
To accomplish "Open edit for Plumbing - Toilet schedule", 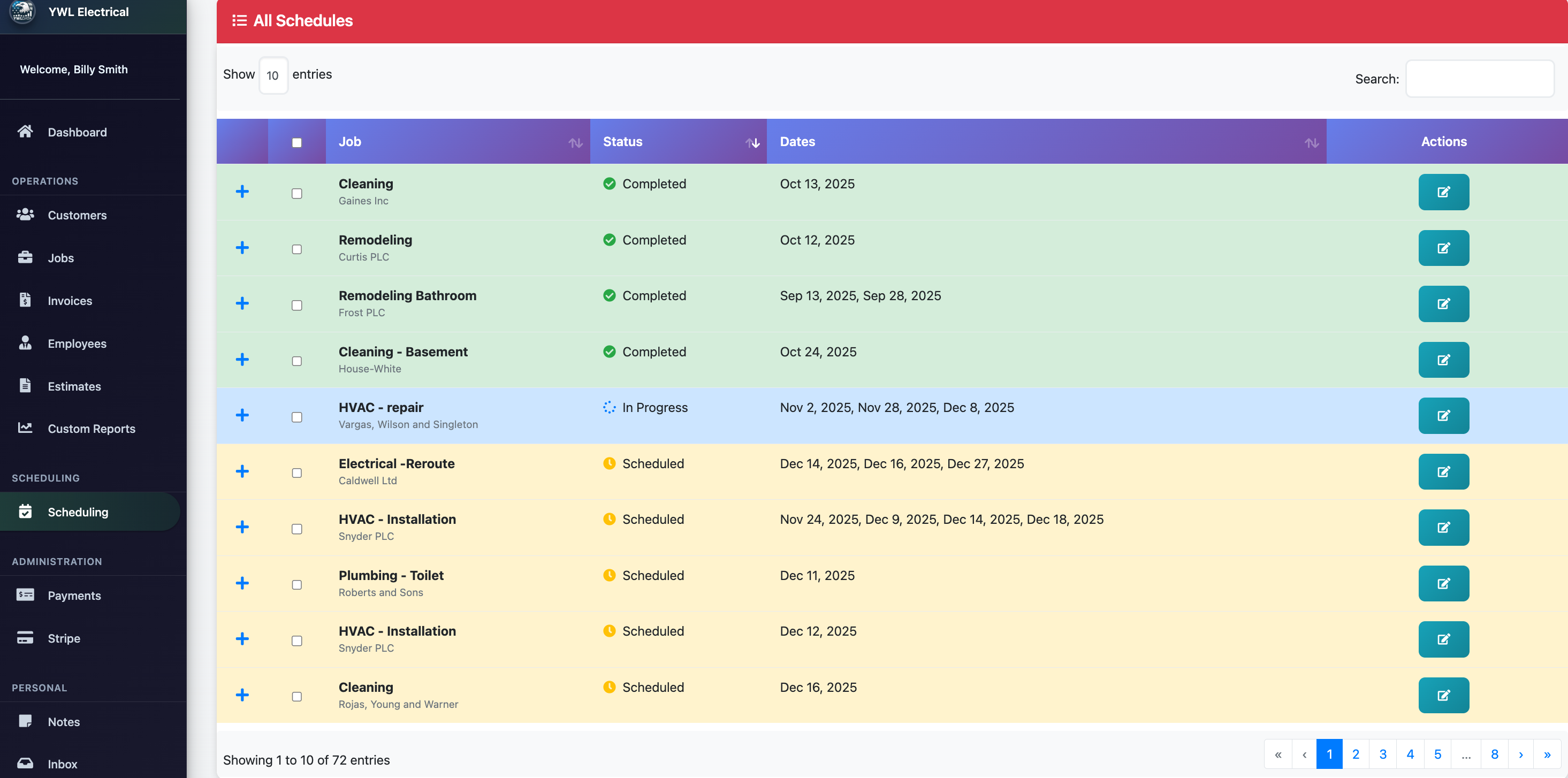I will 1443,583.
